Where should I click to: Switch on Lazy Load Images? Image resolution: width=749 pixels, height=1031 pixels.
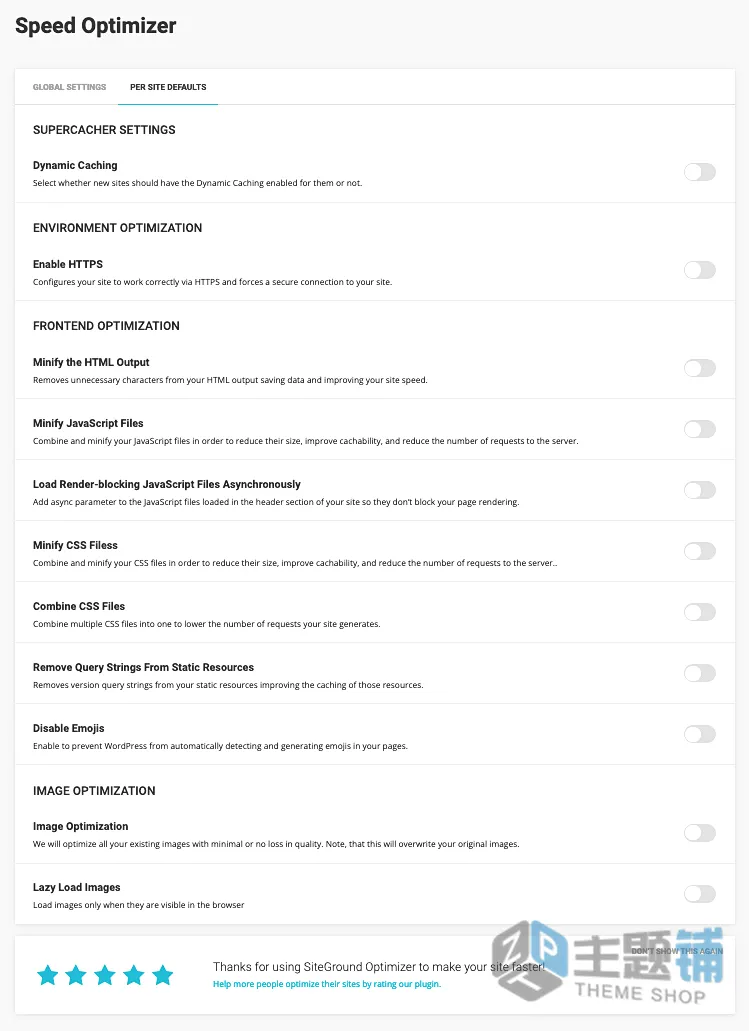(x=700, y=894)
